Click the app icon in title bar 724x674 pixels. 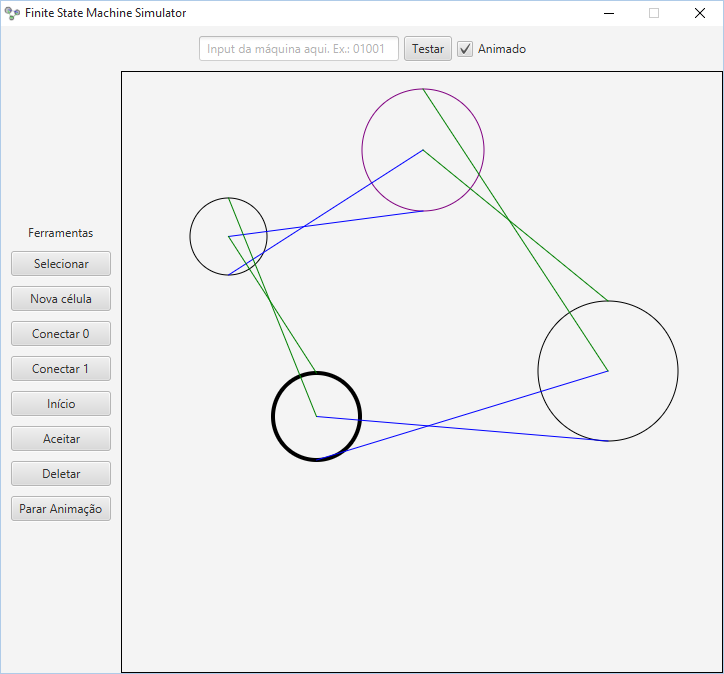tap(12, 13)
